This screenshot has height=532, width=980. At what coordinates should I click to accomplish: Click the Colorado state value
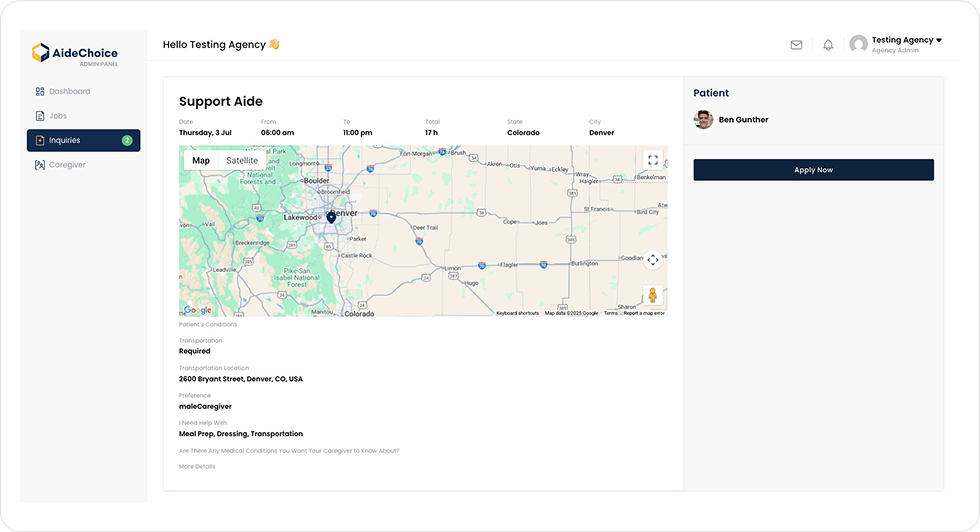523,133
